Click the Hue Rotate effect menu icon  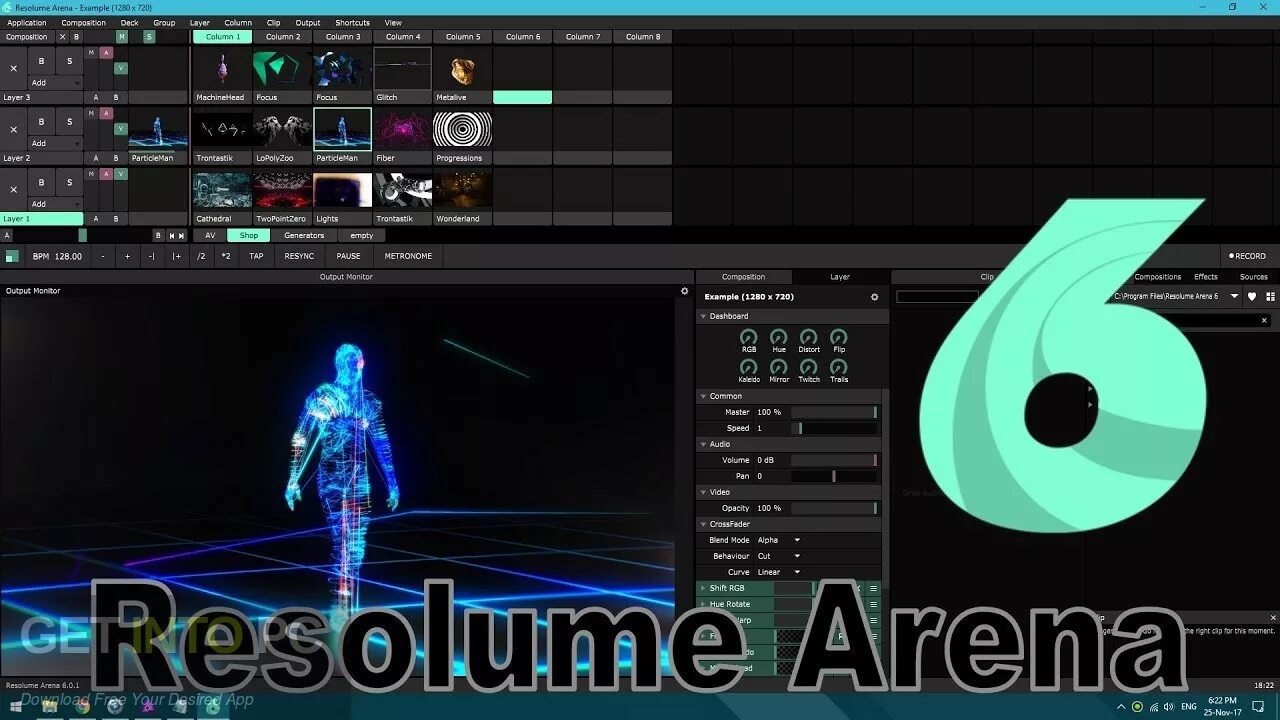click(873, 604)
